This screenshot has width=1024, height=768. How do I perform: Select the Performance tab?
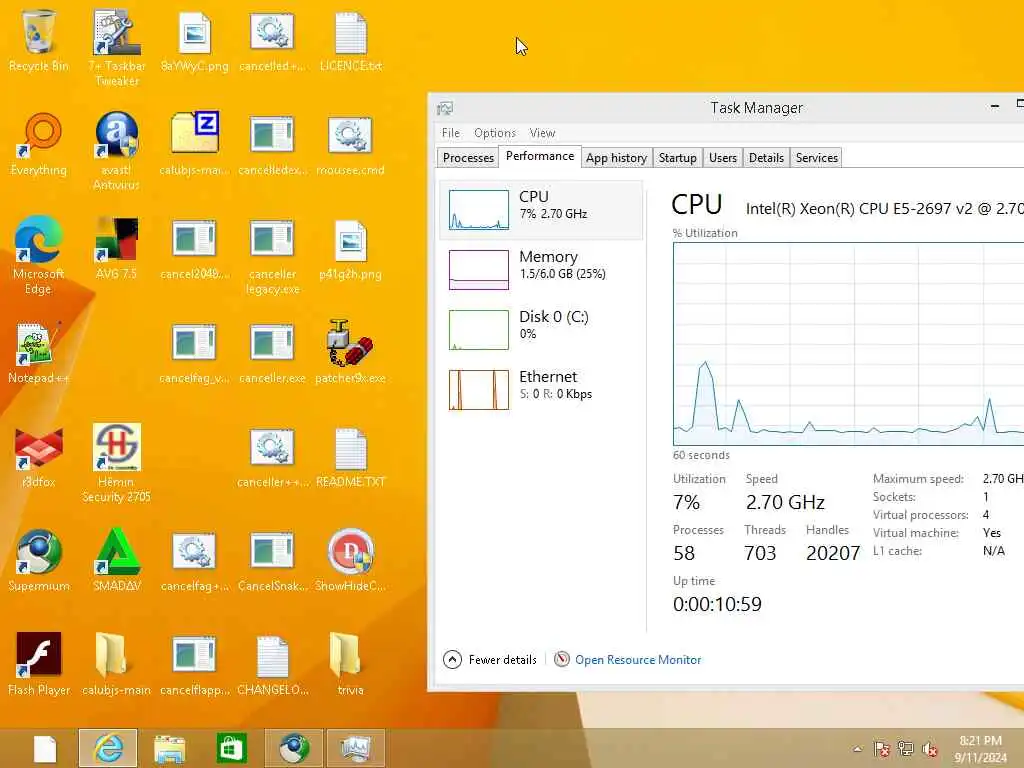pyautogui.click(x=540, y=156)
